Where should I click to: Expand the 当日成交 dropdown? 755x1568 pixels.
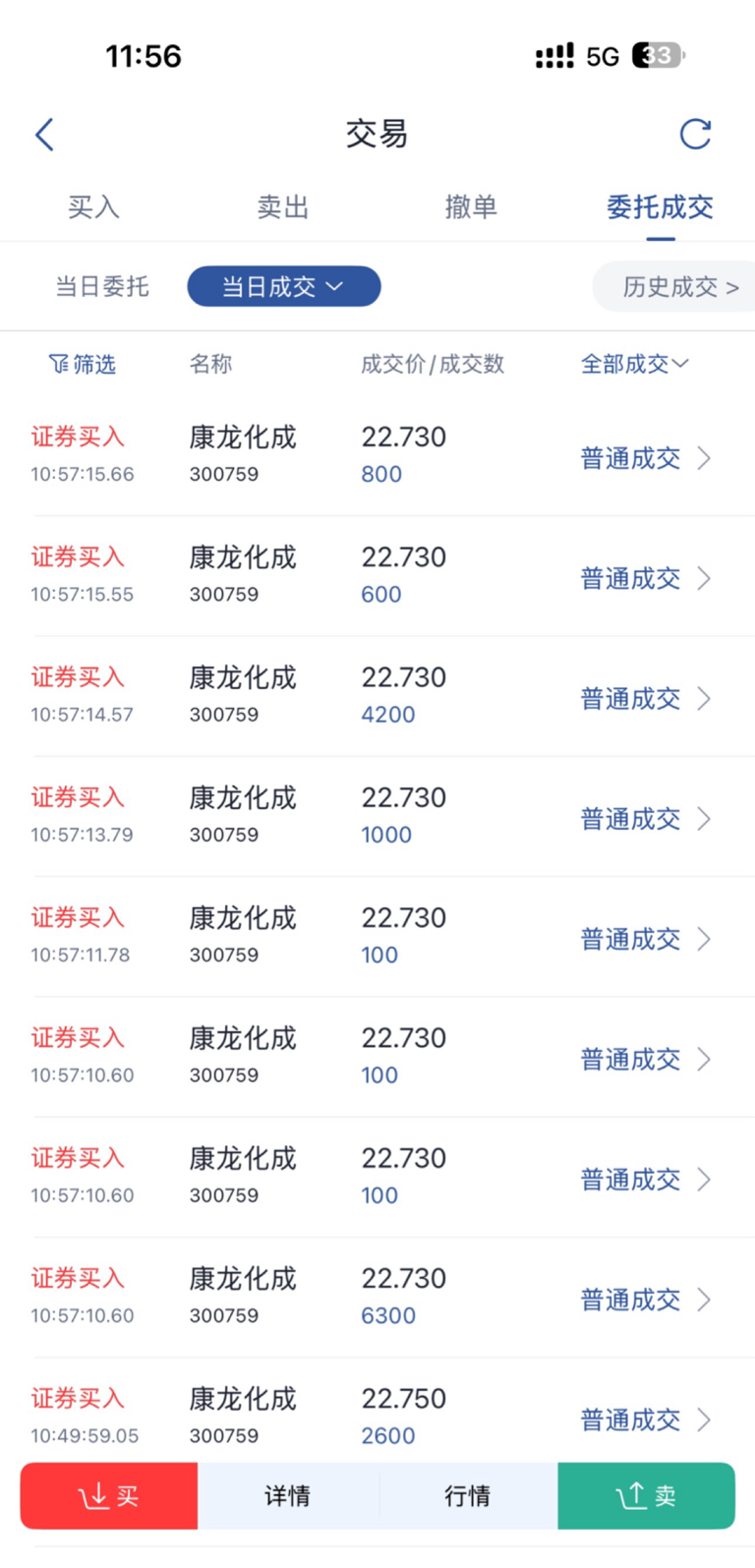(x=283, y=287)
